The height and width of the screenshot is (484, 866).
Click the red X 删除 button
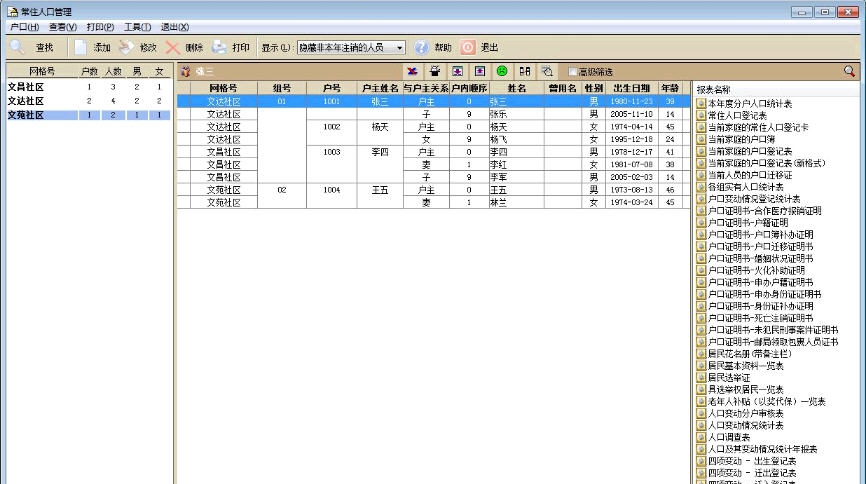coord(184,48)
